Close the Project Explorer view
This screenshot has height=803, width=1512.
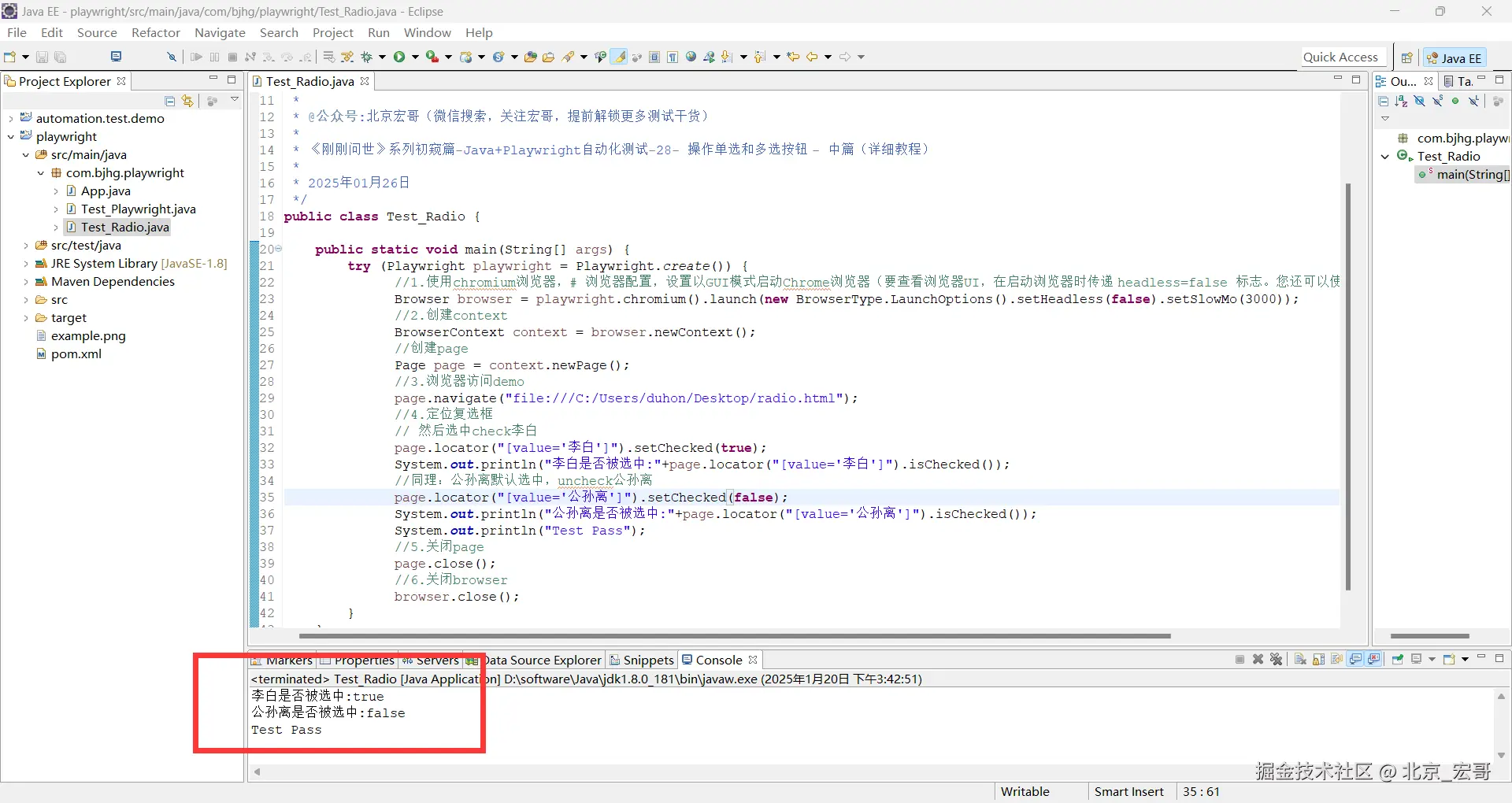[121, 81]
